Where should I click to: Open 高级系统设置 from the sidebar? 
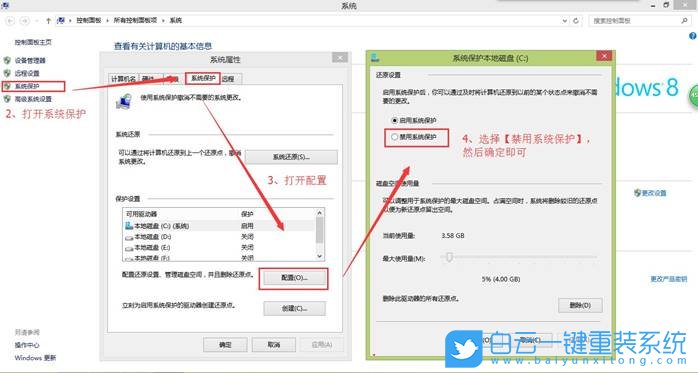click(33, 99)
